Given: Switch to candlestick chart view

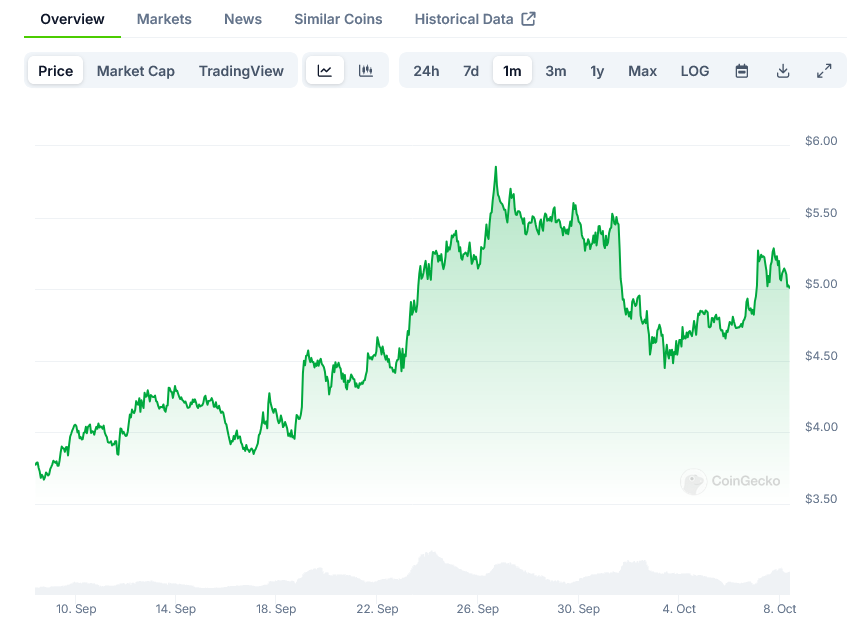Looking at the screenshot, I should pyautogui.click(x=366, y=71).
